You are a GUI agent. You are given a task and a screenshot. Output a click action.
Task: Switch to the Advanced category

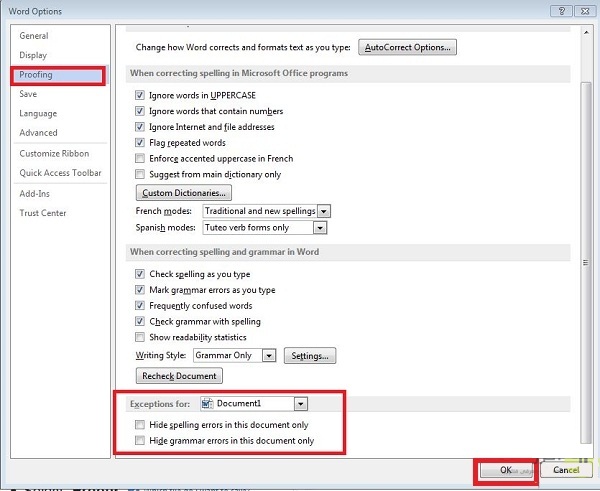[38, 132]
